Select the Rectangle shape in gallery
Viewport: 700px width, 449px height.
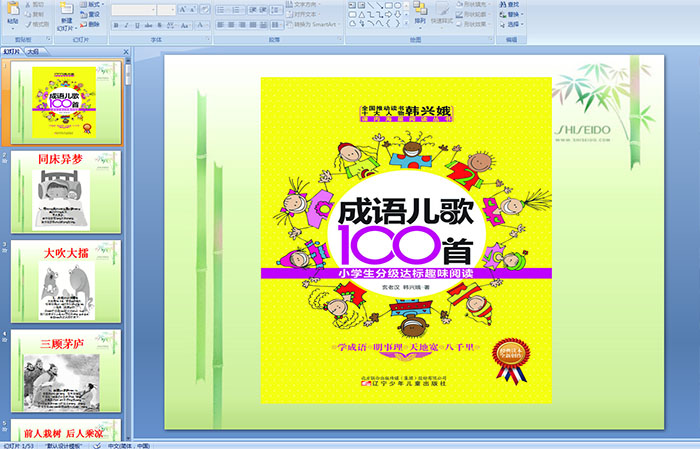tap(388, 5)
